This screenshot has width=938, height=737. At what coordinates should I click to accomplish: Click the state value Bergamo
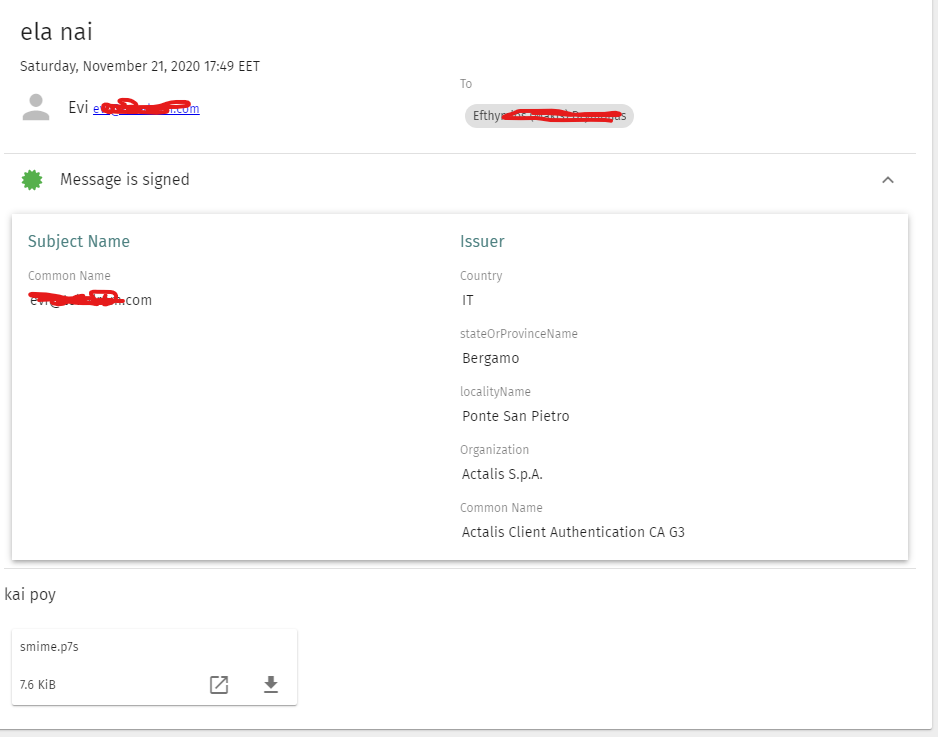[490, 358]
